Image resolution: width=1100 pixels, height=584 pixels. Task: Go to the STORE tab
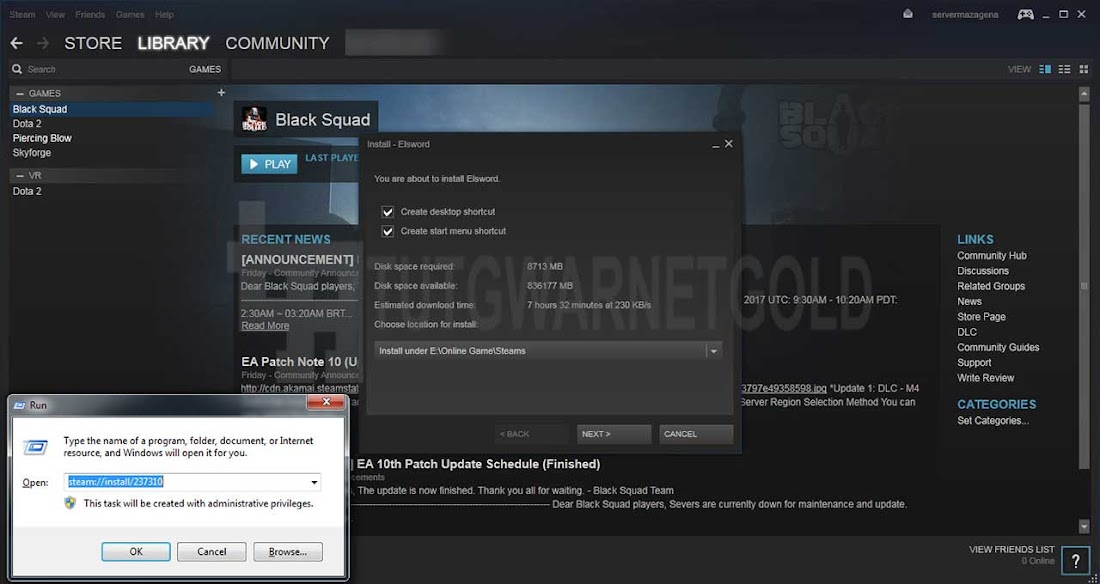pyautogui.click(x=93, y=44)
